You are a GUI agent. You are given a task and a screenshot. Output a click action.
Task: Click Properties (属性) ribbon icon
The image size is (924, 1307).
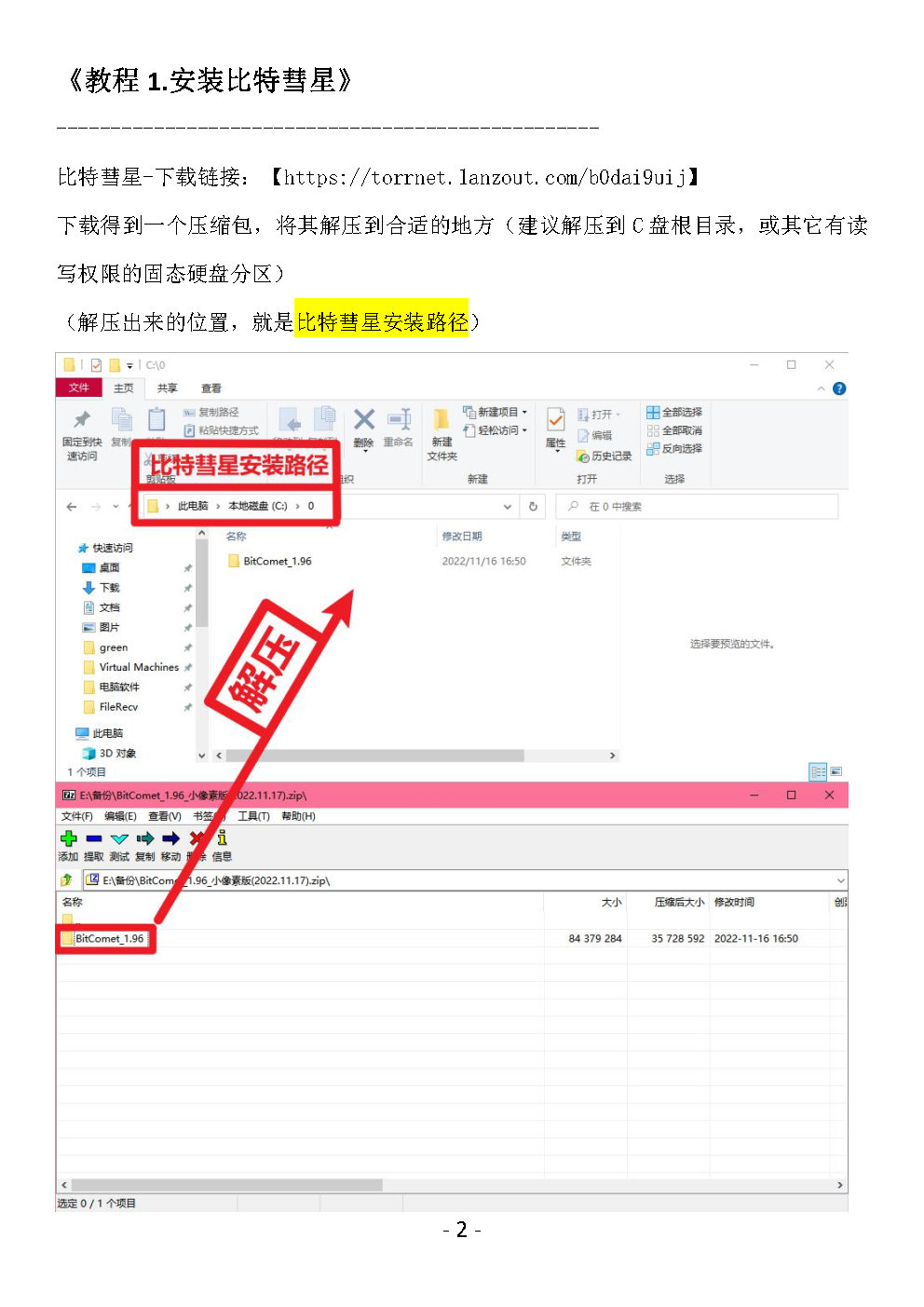pos(556,419)
